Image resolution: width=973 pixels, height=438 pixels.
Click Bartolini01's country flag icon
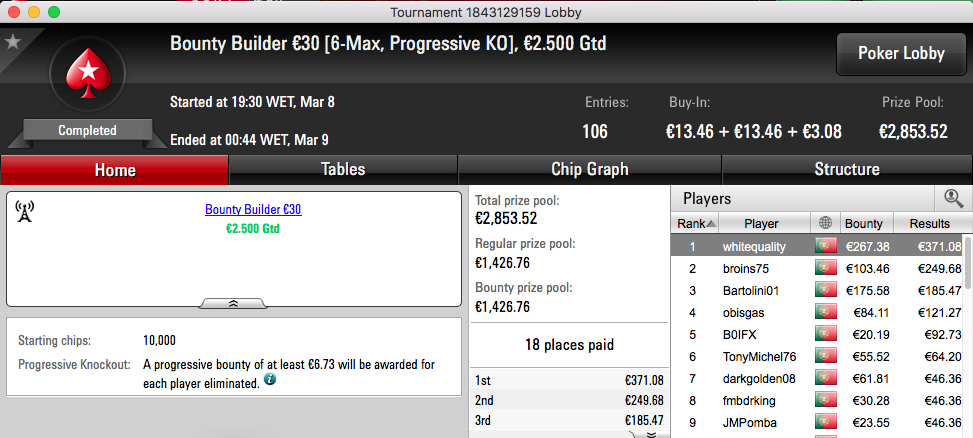click(826, 290)
